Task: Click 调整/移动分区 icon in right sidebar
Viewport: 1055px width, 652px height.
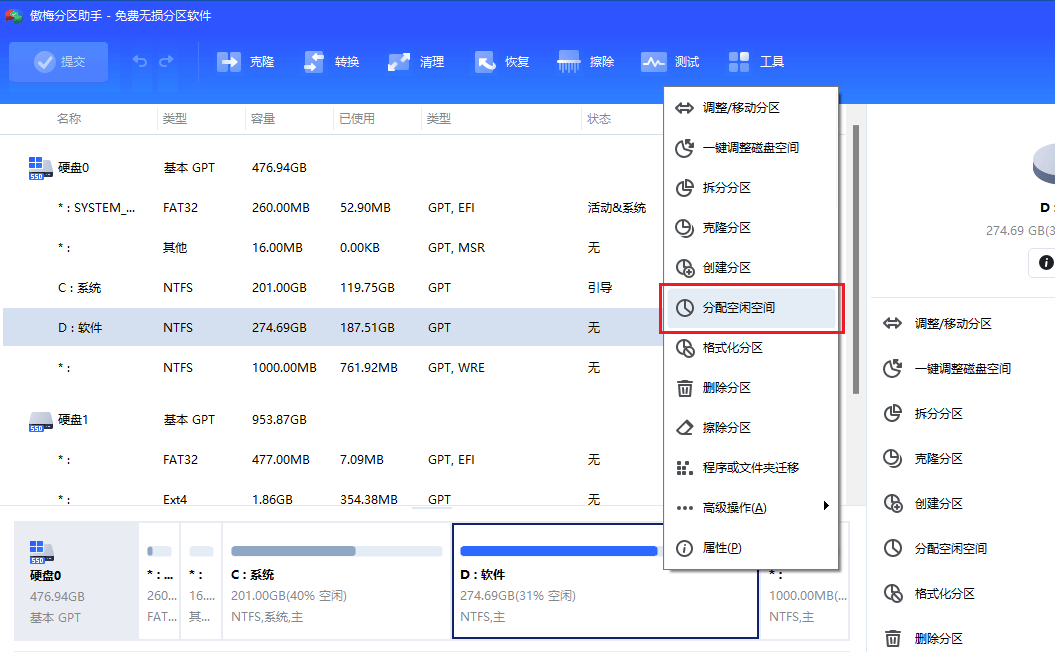Action: [x=892, y=324]
